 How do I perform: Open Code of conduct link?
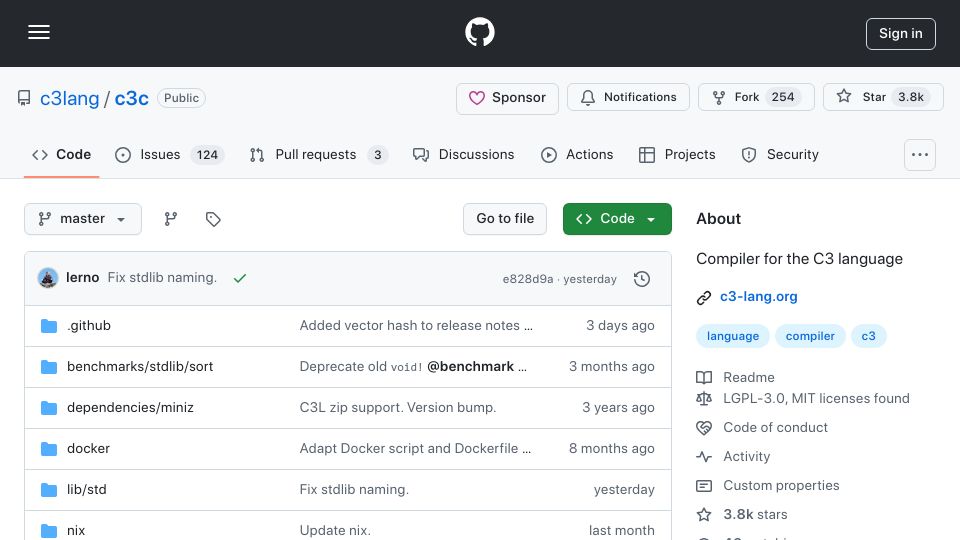pyautogui.click(x=775, y=427)
